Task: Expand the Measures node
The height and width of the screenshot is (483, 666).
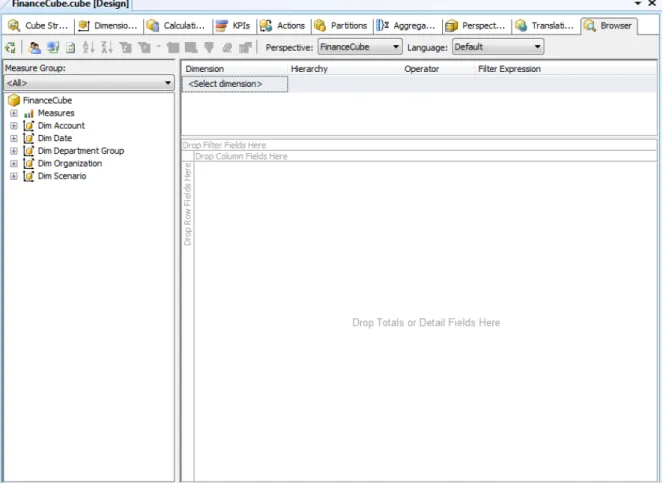Action: point(14,113)
